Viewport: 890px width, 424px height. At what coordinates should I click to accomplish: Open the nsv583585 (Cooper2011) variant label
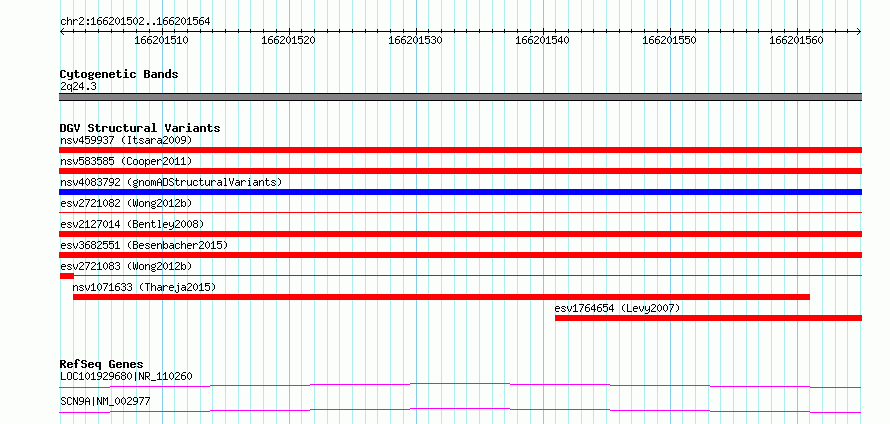[126, 161]
